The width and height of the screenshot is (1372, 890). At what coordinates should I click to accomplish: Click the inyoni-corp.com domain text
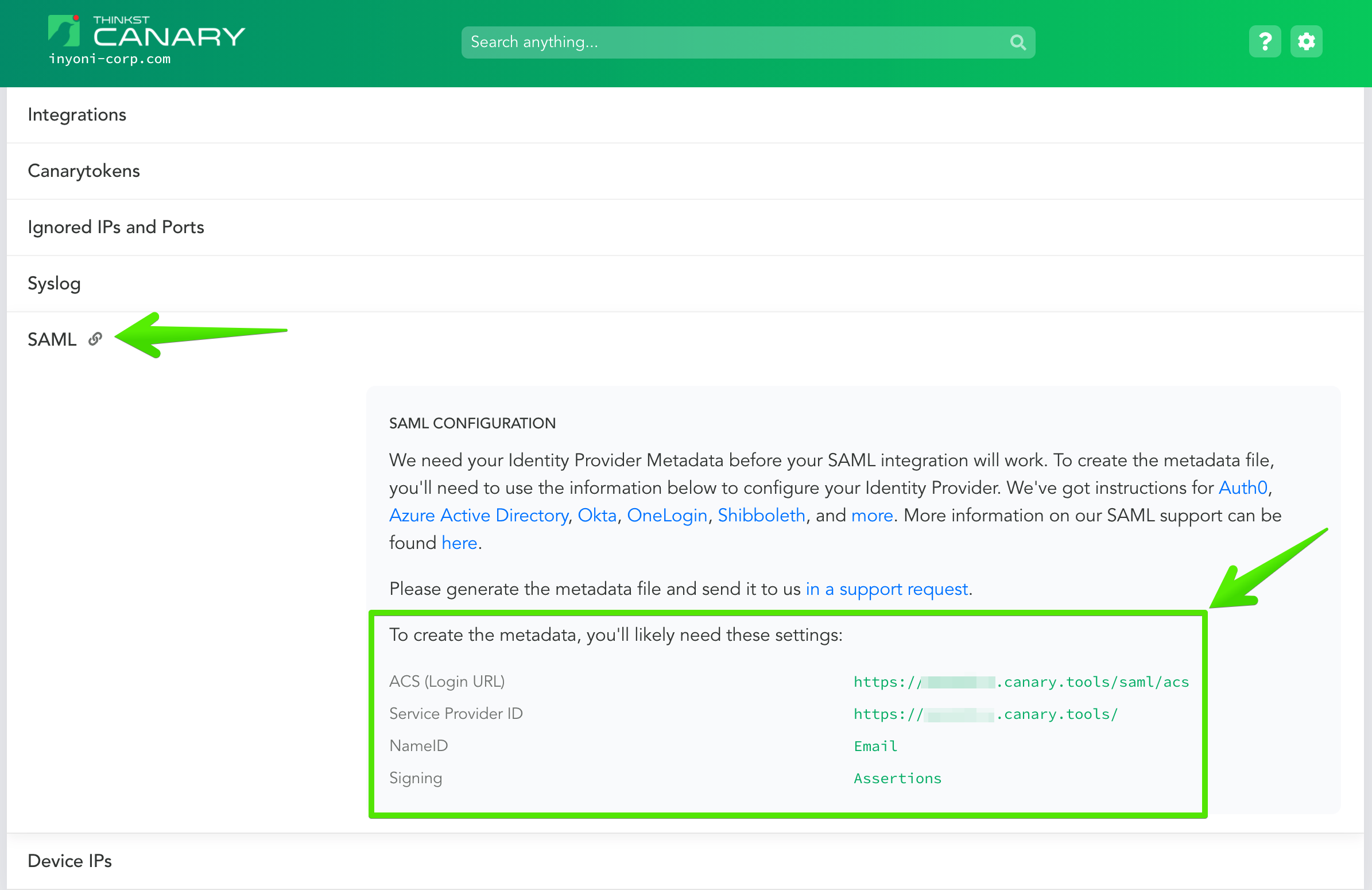110,59
